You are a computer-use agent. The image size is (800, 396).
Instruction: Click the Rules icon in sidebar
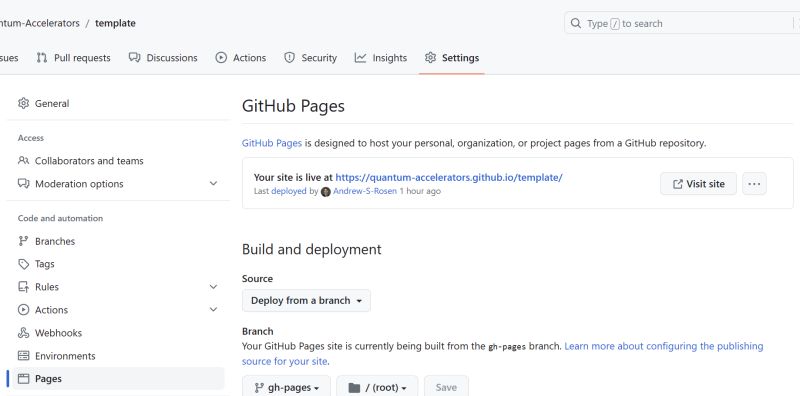pyautogui.click(x=23, y=287)
